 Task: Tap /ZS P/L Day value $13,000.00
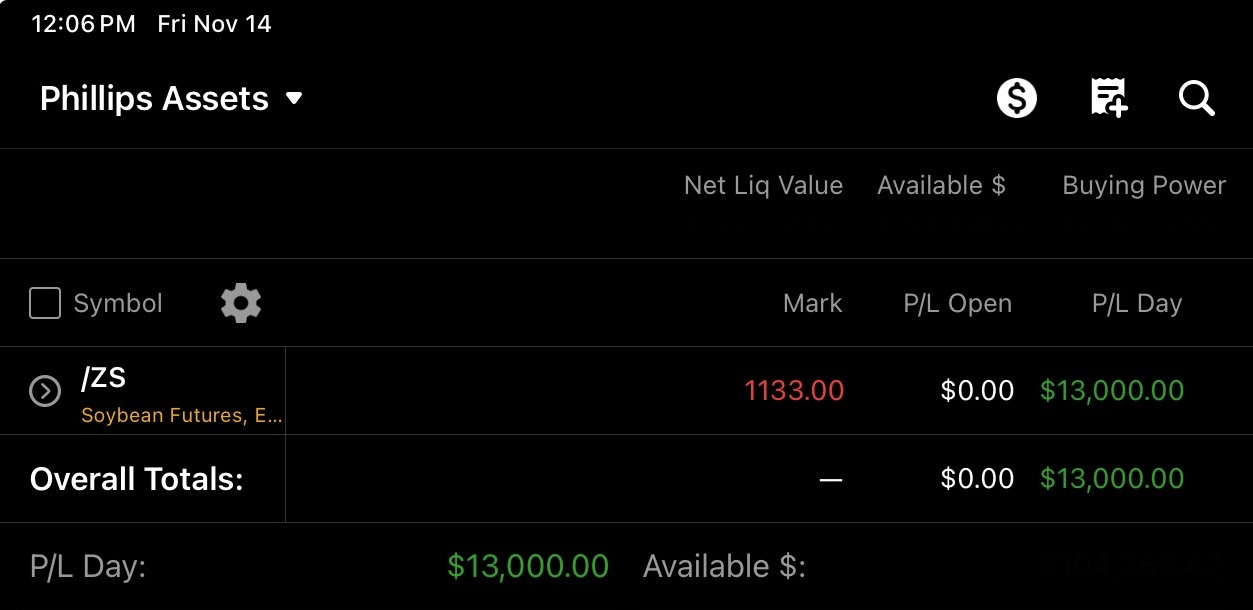point(1112,391)
